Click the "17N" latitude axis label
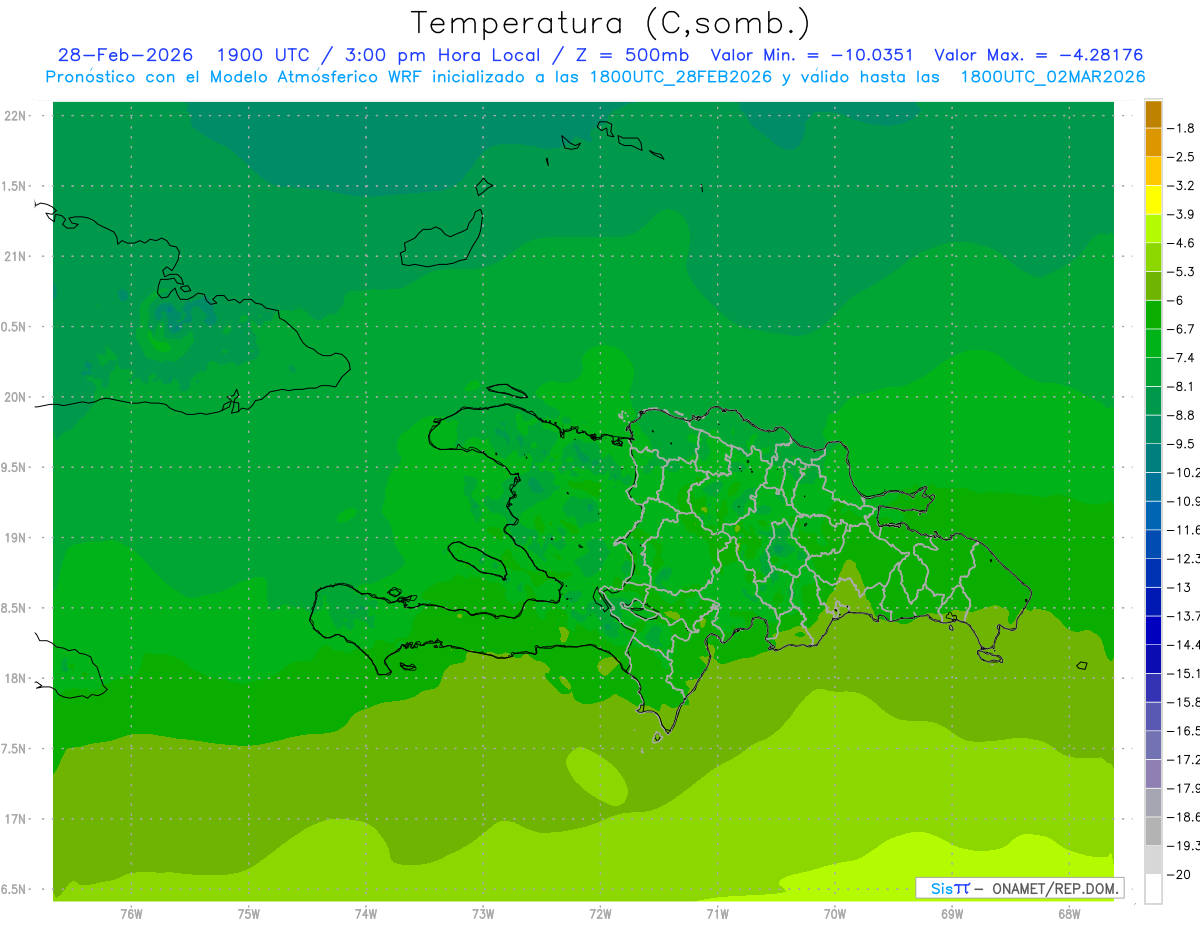 (x=16, y=819)
